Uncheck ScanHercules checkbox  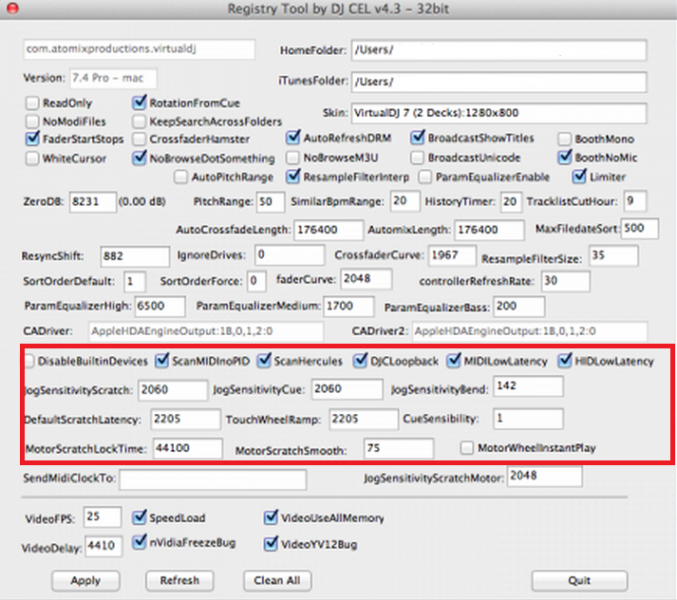point(264,360)
